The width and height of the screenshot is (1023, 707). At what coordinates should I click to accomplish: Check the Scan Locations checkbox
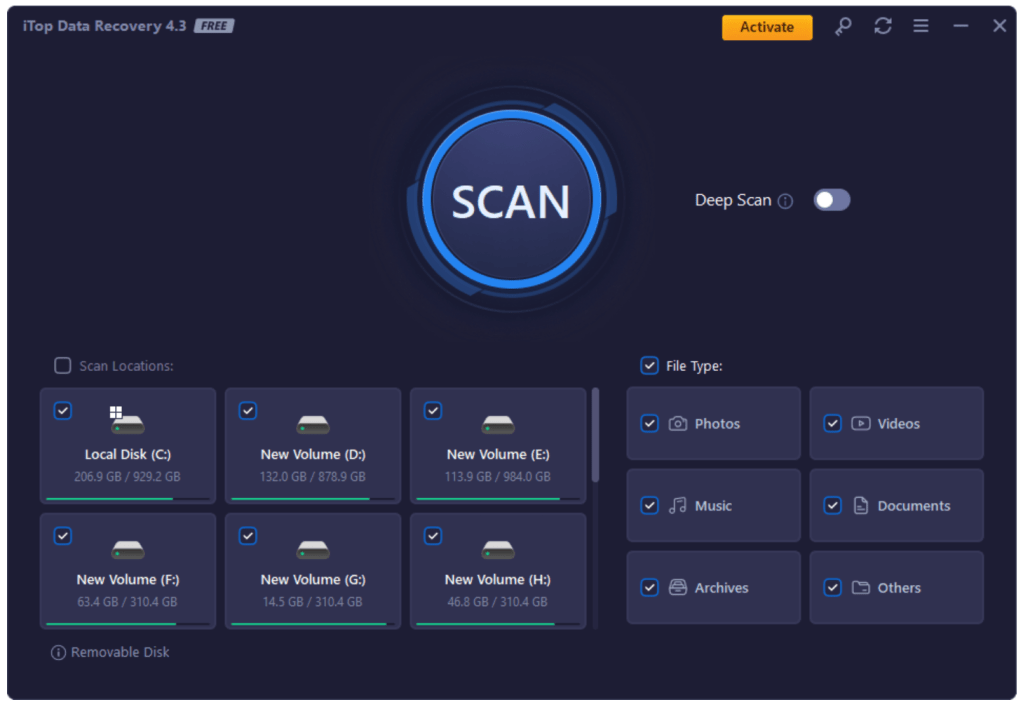[62, 366]
